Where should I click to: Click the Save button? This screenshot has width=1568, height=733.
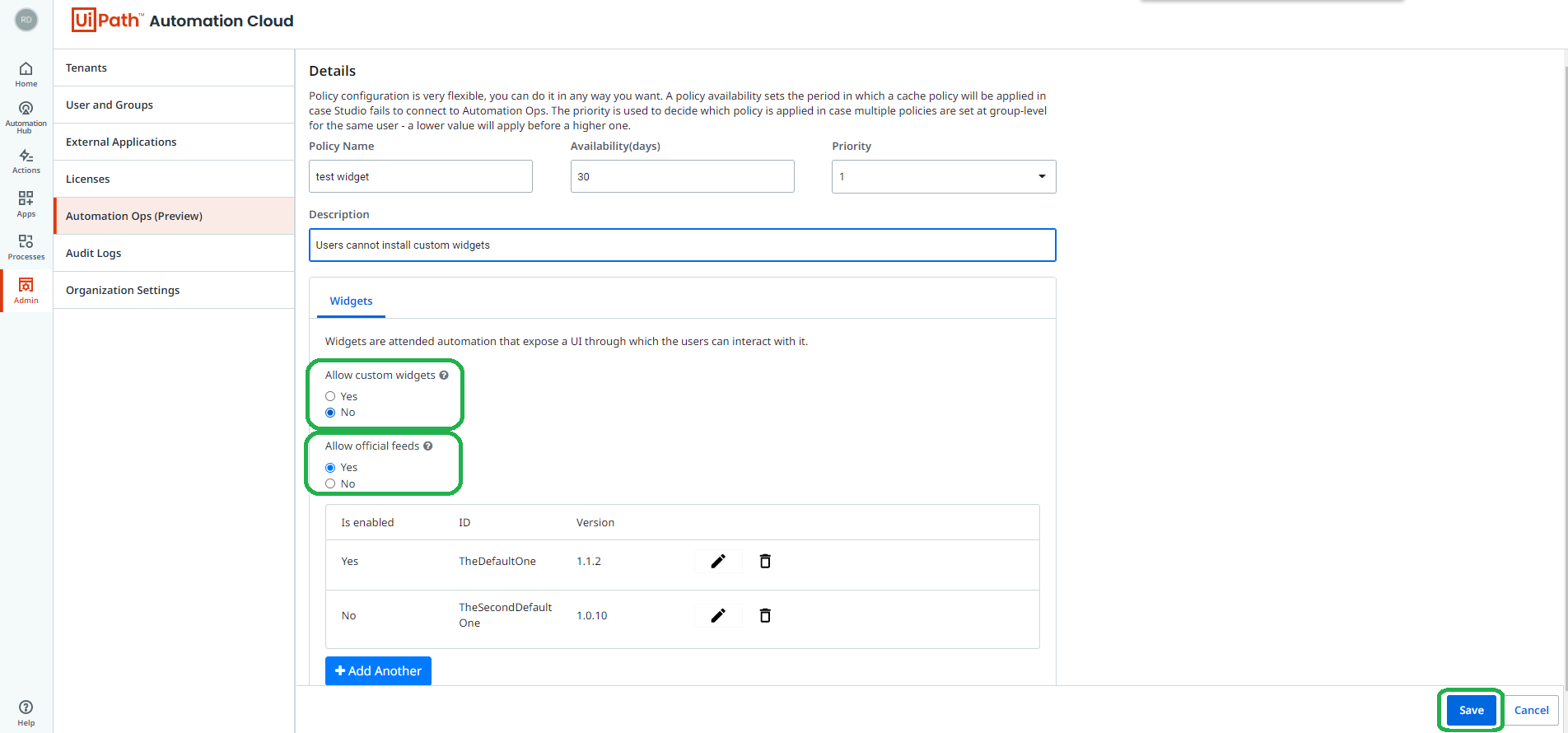tap(1472, 710)
